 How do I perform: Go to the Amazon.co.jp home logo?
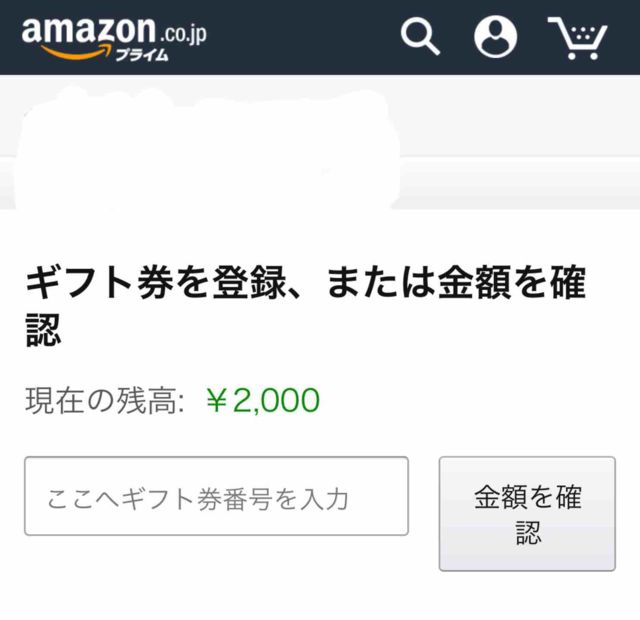point(113,37)
